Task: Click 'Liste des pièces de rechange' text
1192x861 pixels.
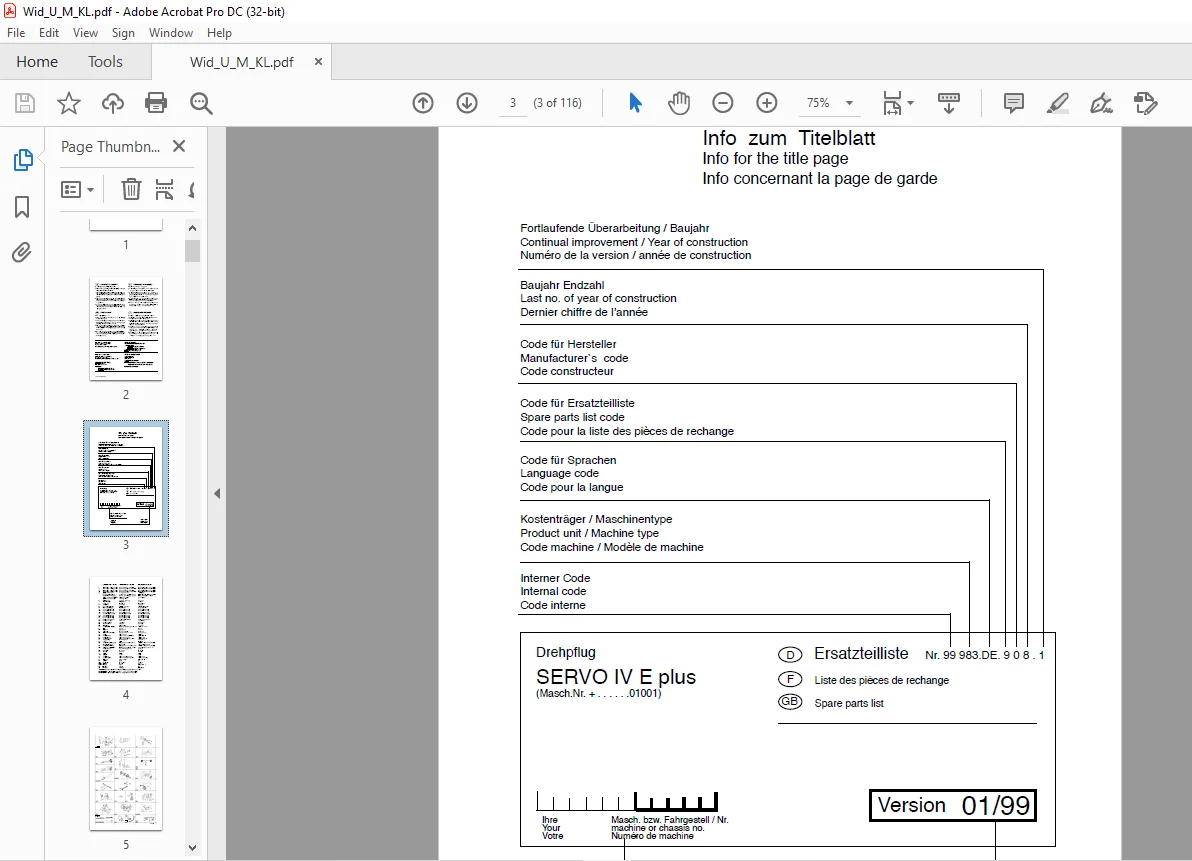Action: [x=881, y=680]
